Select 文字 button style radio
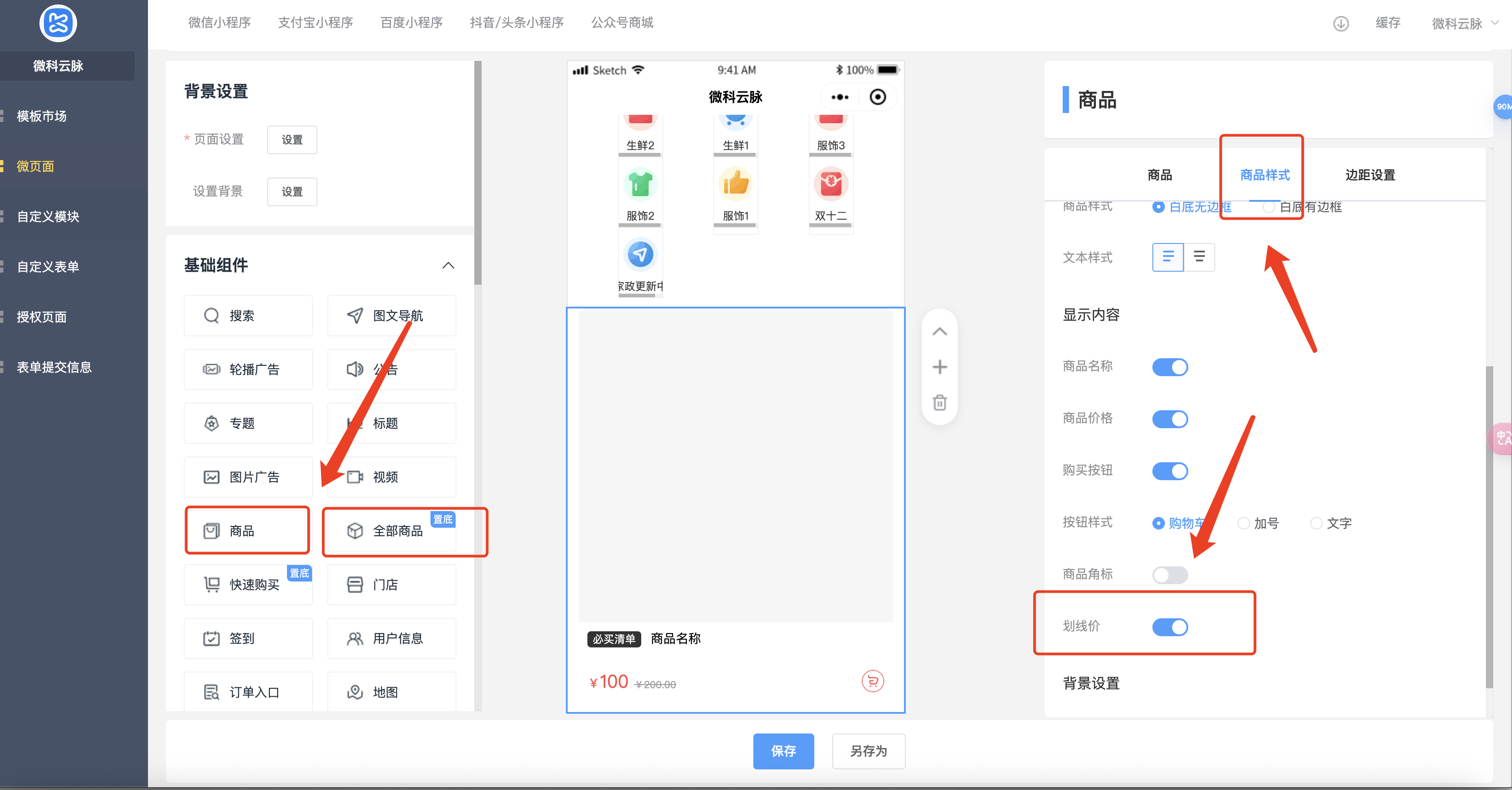The width and height of the screenshot is (1512, 790). 1316,523
